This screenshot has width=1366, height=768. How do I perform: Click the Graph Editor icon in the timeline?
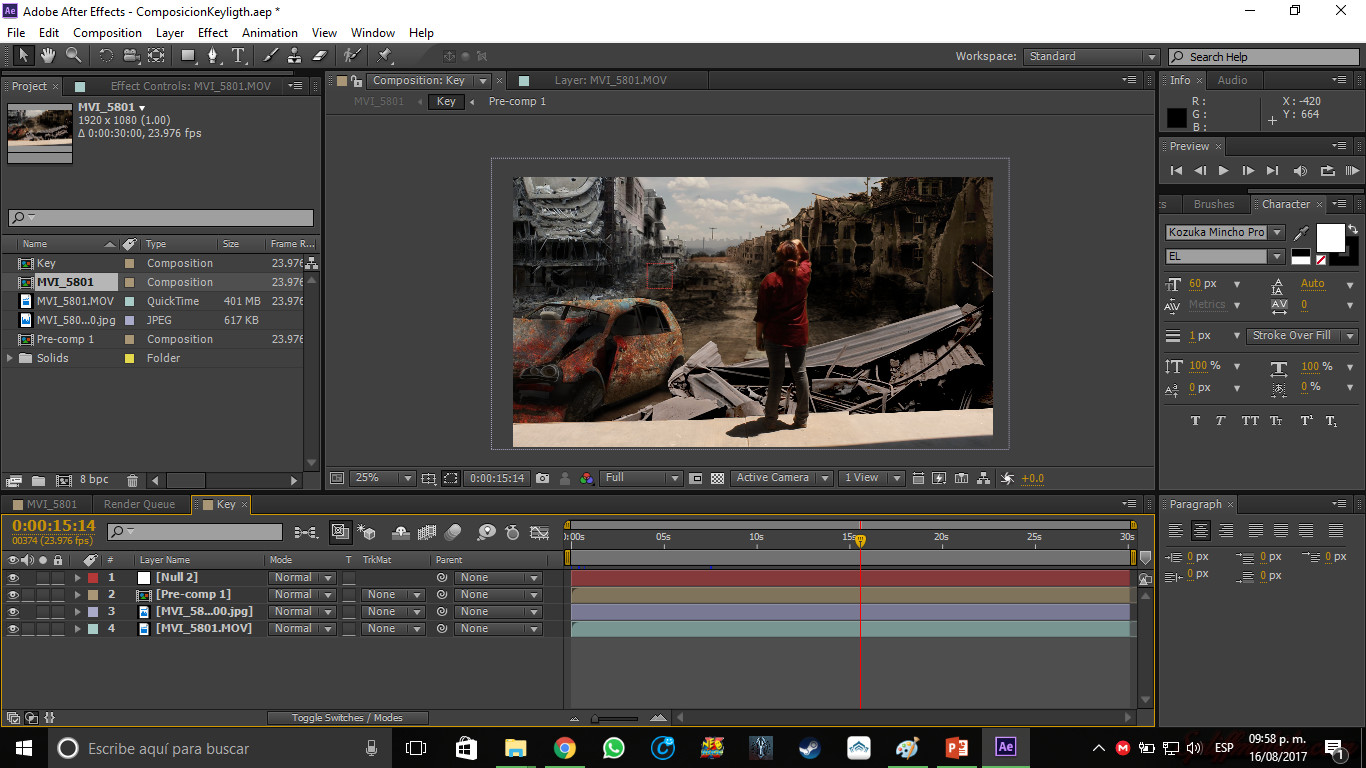(539, 532)
